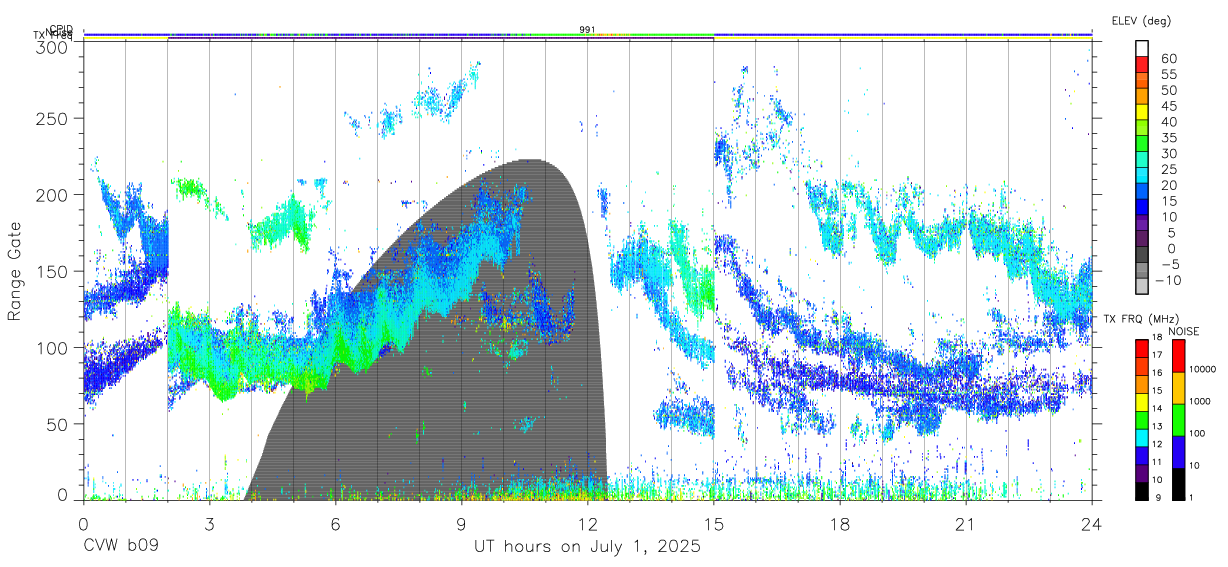The width and height of the screenshot is (1228, 567).
Task: Click the '12' UT hour tick label
Action: point(587,525)
